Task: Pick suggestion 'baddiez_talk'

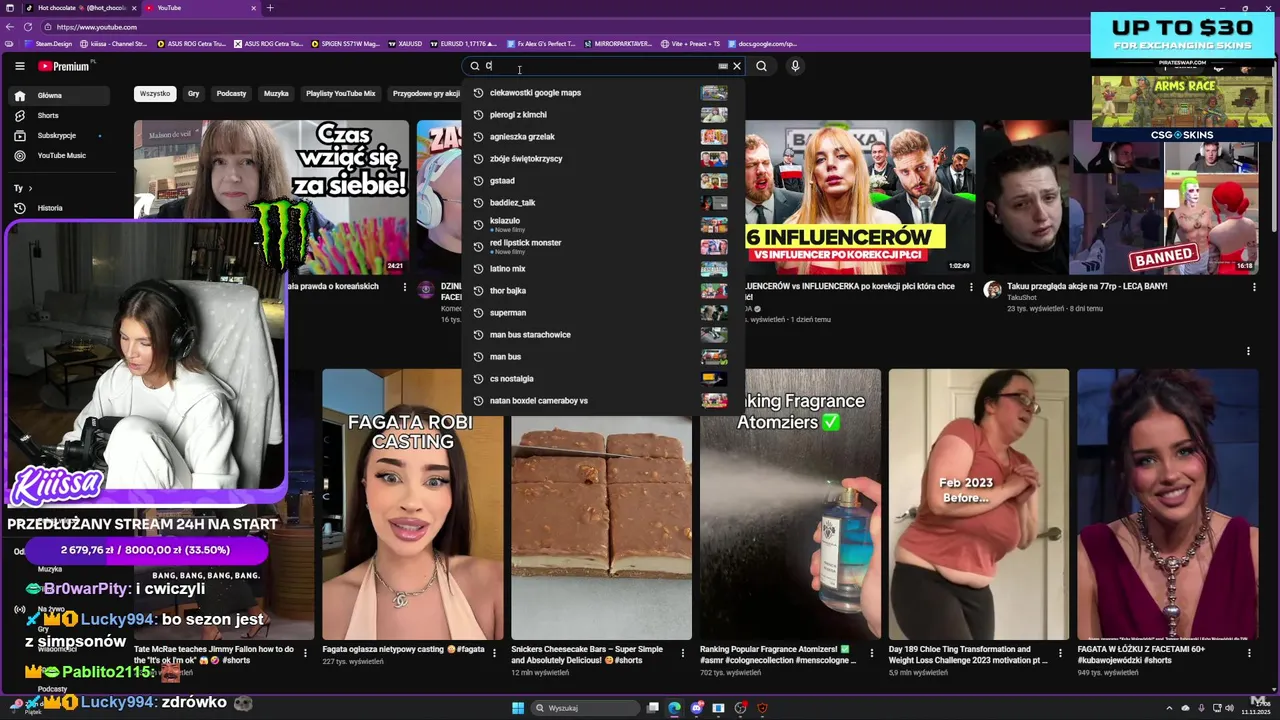Action: tap(603, 203)
